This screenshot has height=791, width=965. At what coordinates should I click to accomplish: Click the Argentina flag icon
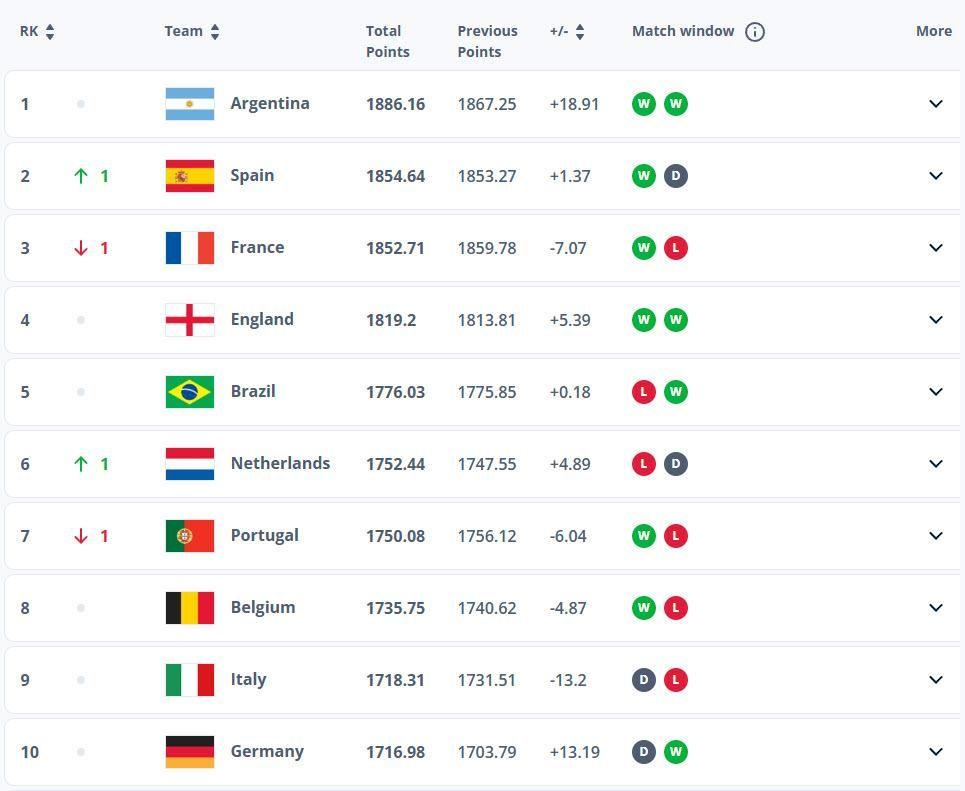[190, 104]
